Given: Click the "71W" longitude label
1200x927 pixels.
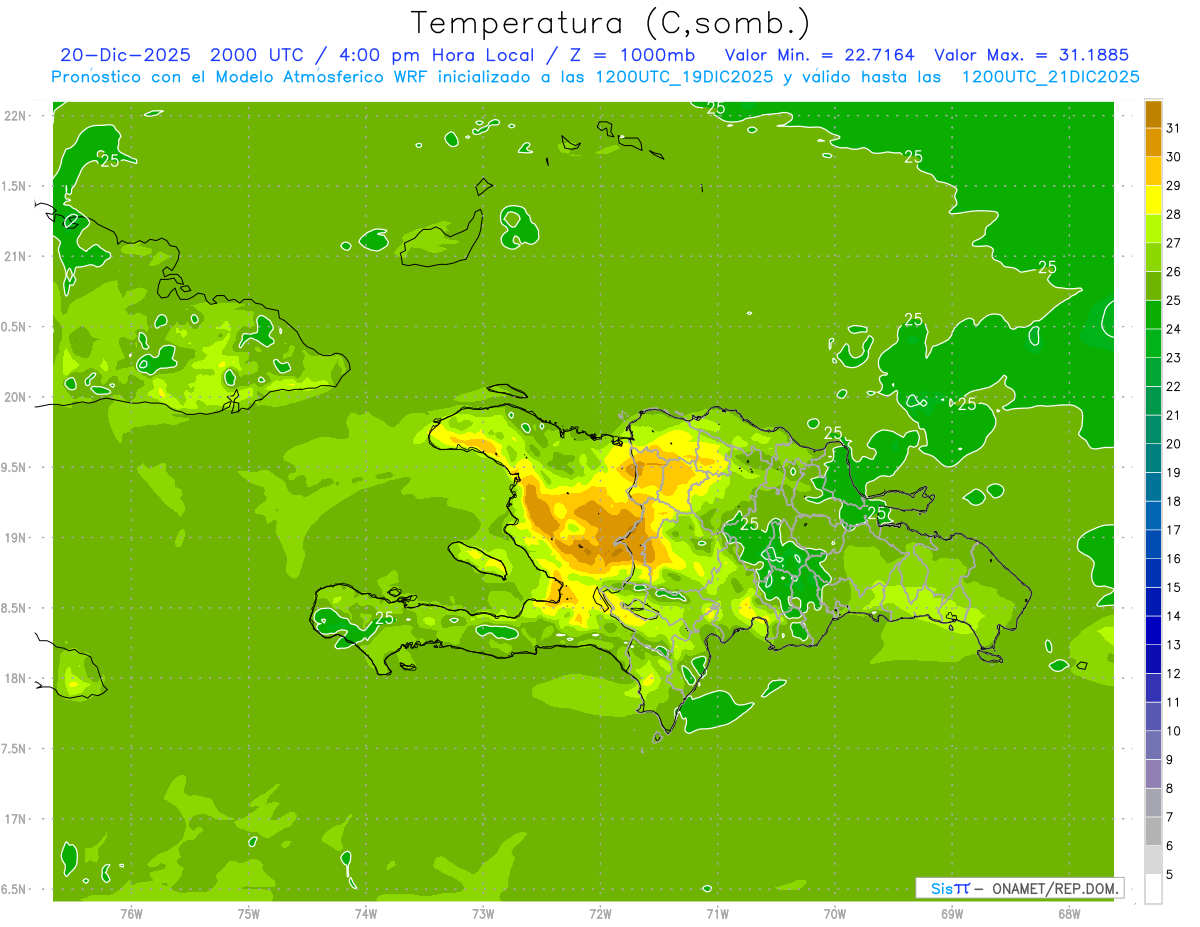Looking at the screenshot, I should [717, 913].
